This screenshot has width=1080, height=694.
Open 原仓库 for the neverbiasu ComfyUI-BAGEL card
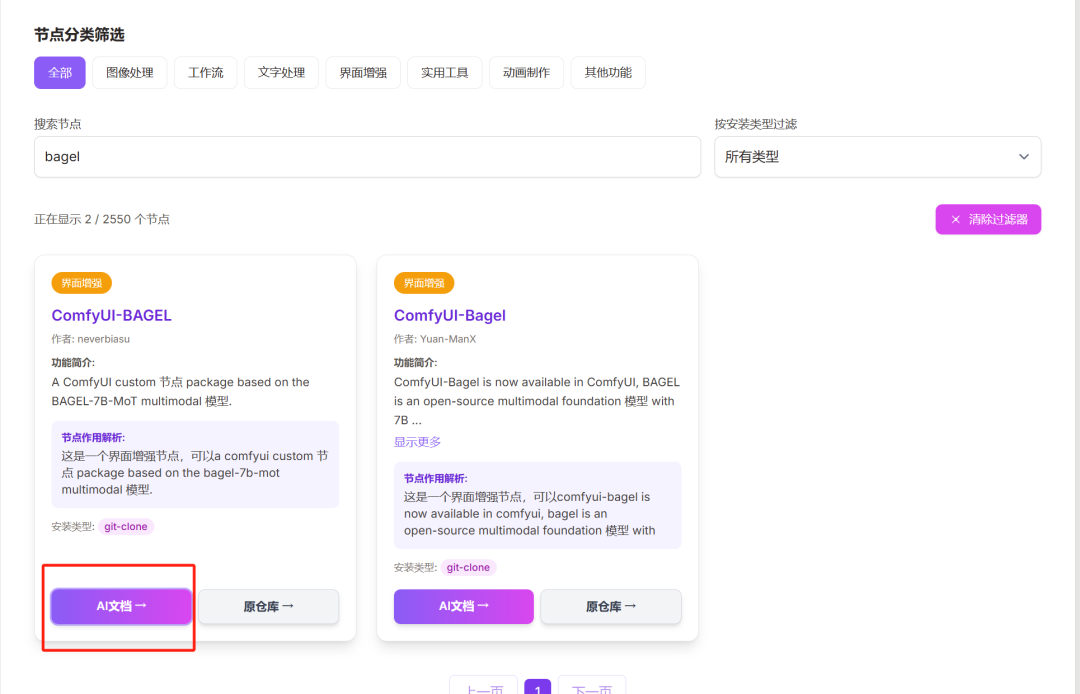269,607
